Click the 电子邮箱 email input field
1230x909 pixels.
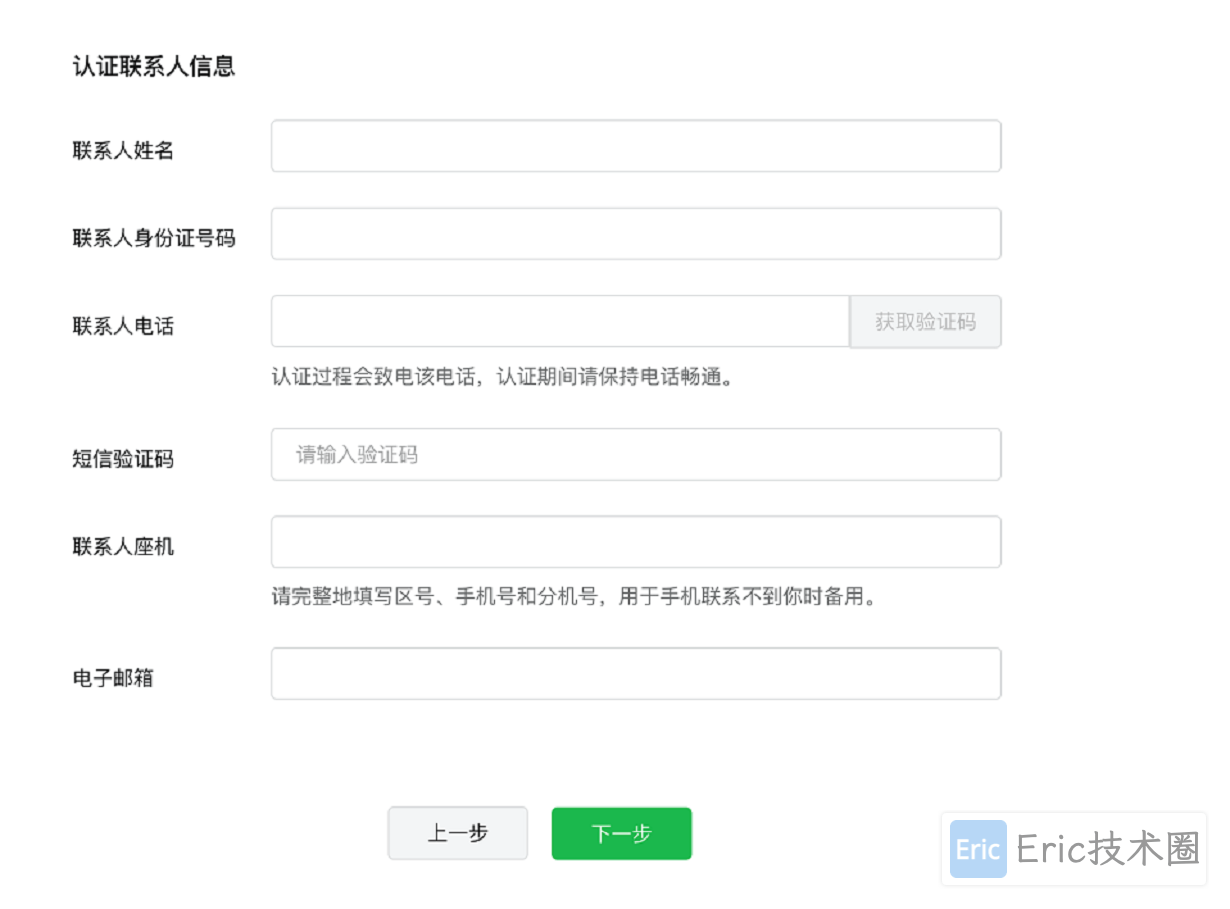635,674
